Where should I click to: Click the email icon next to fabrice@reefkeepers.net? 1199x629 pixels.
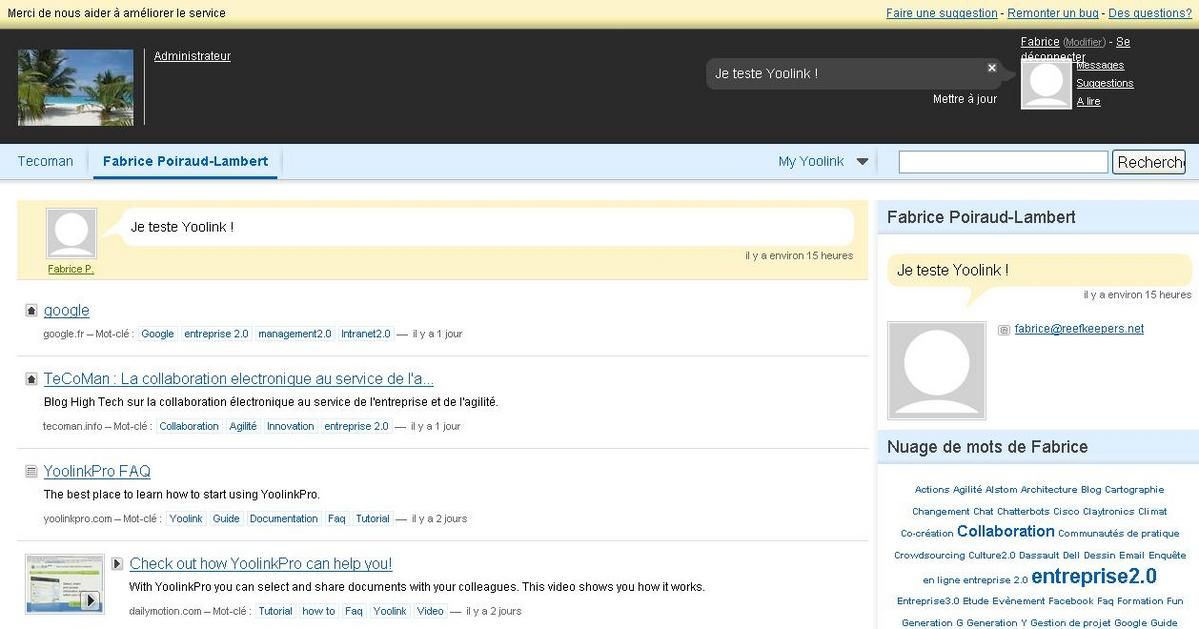(x=1004, y=329)
